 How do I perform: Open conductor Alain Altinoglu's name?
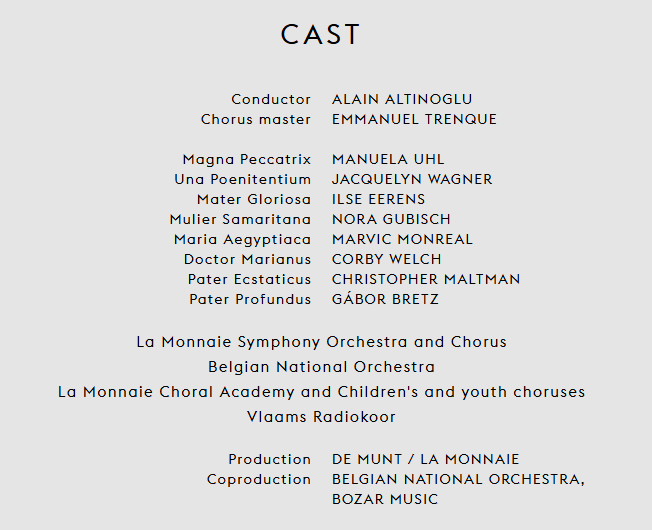(402, 99)
